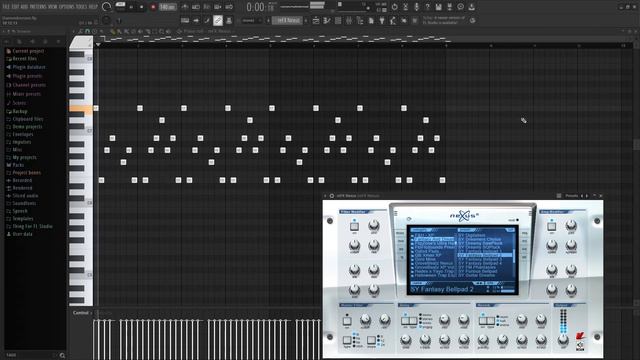This screenshot has width=640, height=360.
Task: Click the save project disk icon
Action: [438, 7]
